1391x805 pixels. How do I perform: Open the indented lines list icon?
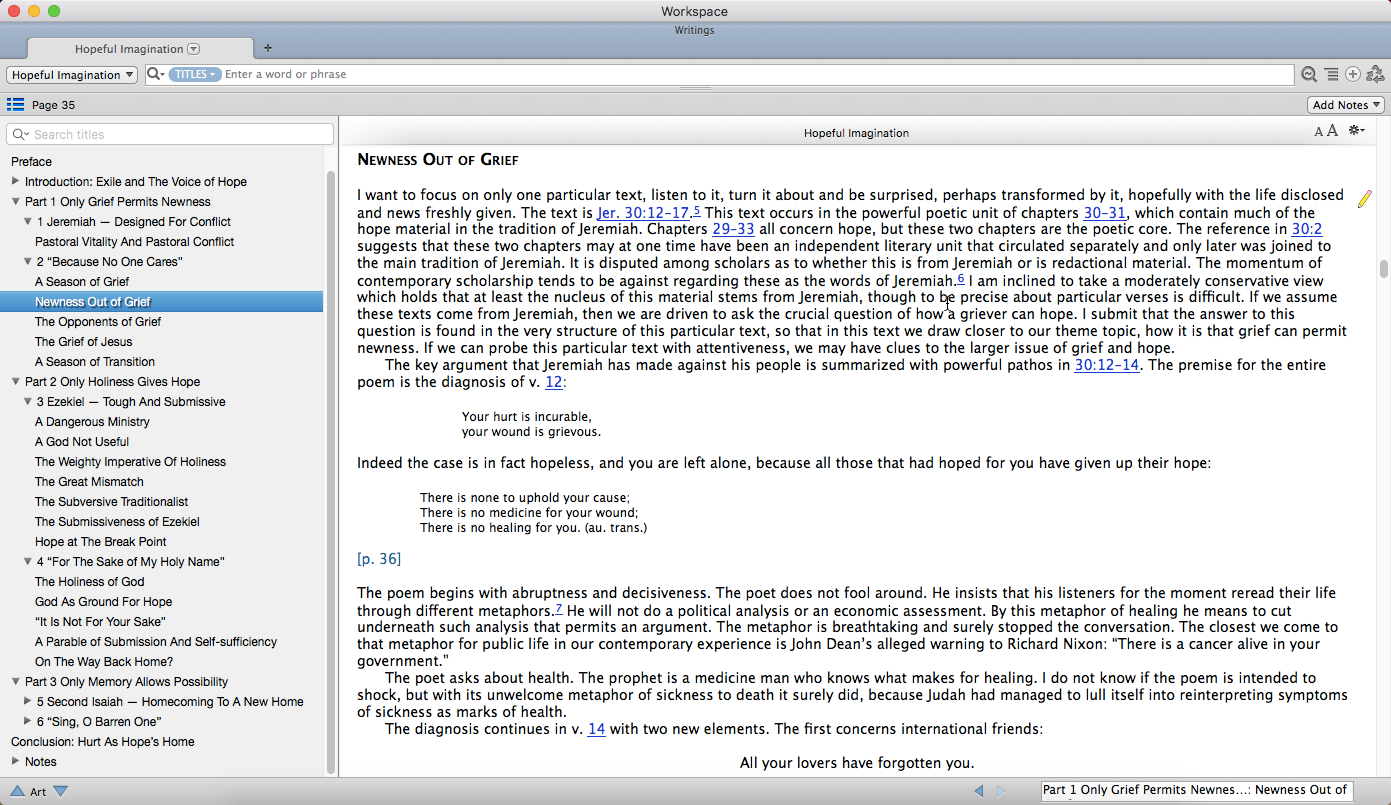pyautogui.click(x=1331, y=74)
